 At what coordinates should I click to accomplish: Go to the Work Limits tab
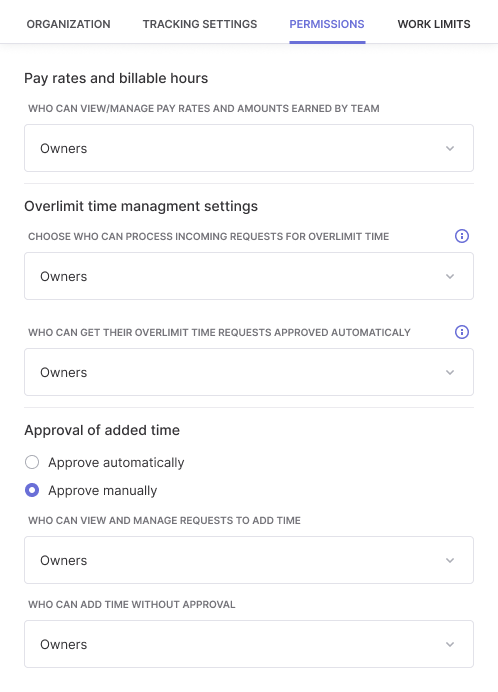[434, 24]
